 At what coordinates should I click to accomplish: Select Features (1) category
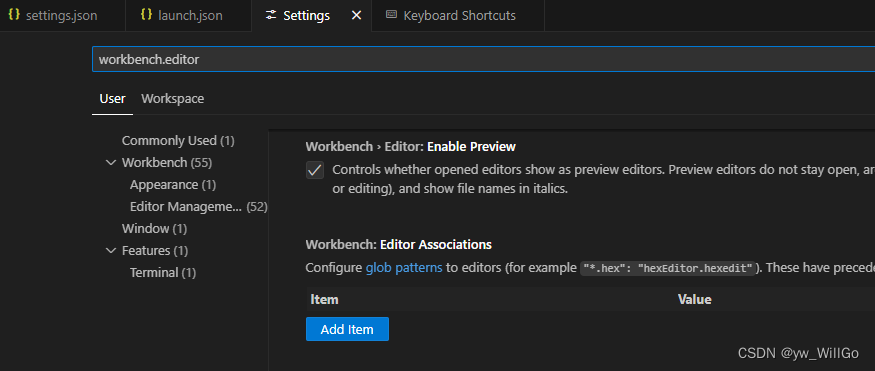click(155, 251)
